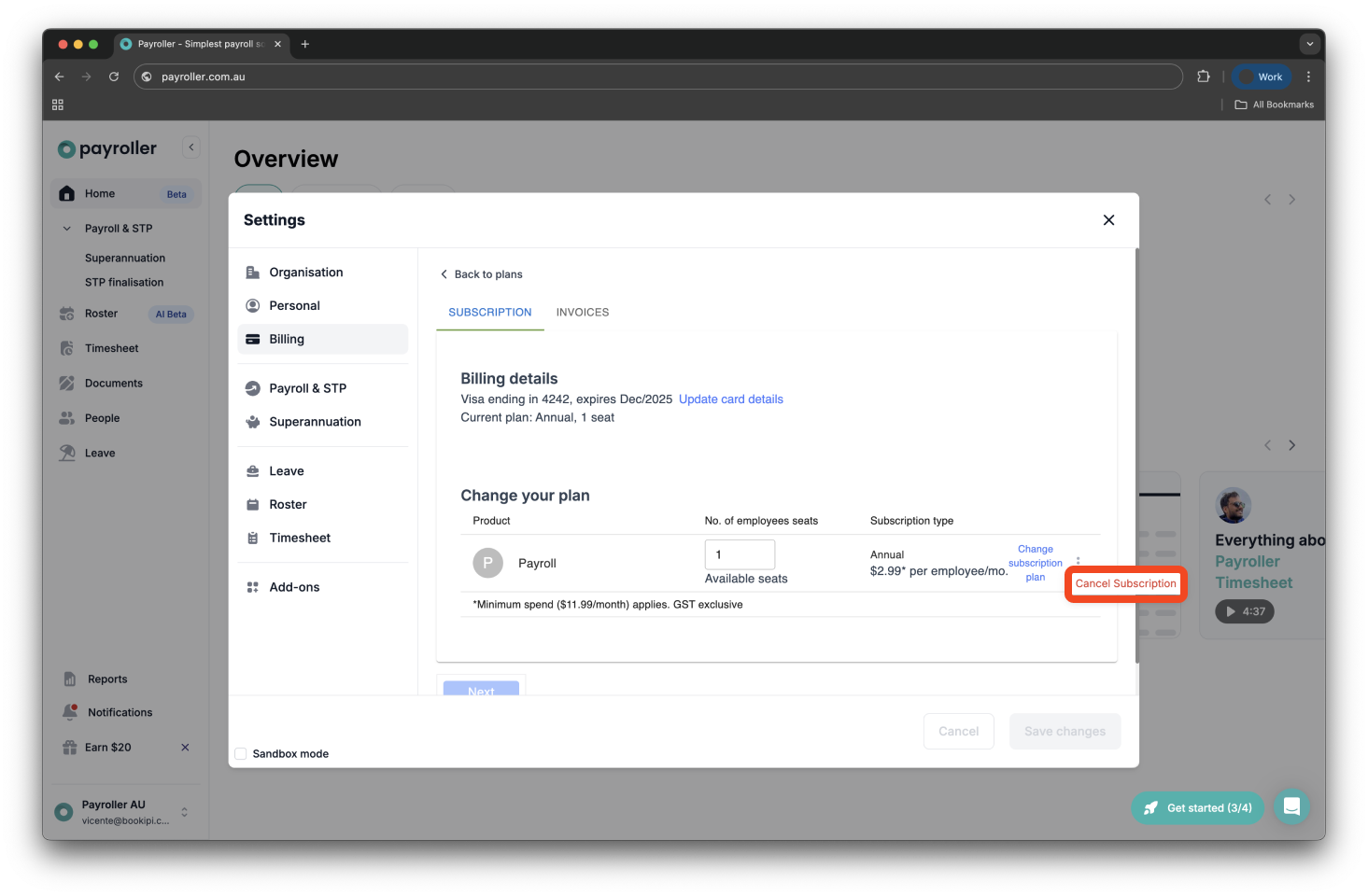
Task: Open the apps grid in bookmarks bar
Action: click(58, 105)
